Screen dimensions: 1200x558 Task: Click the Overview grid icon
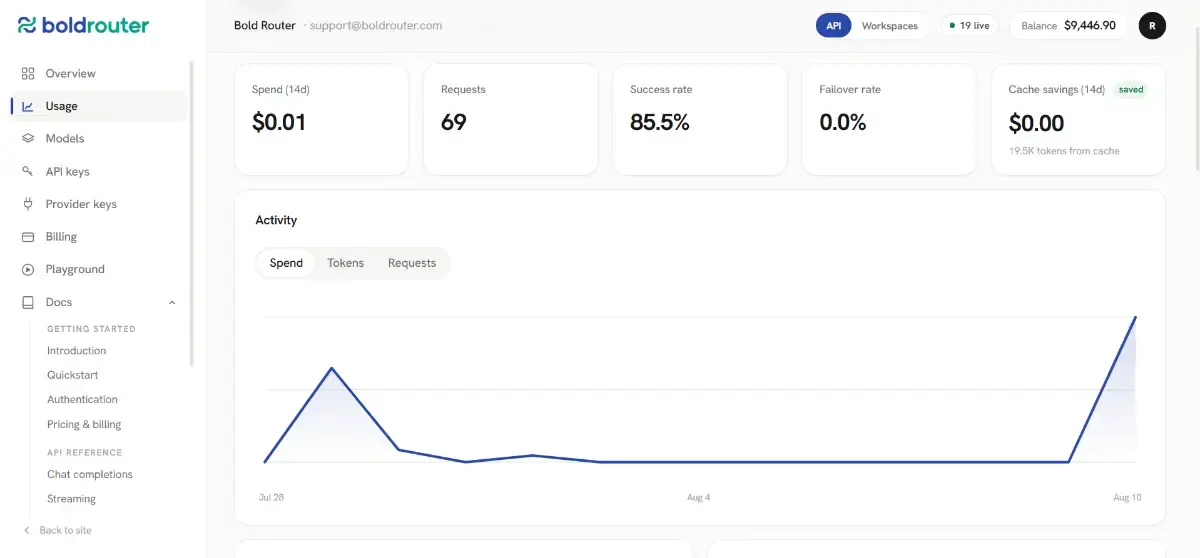[28, 73]
